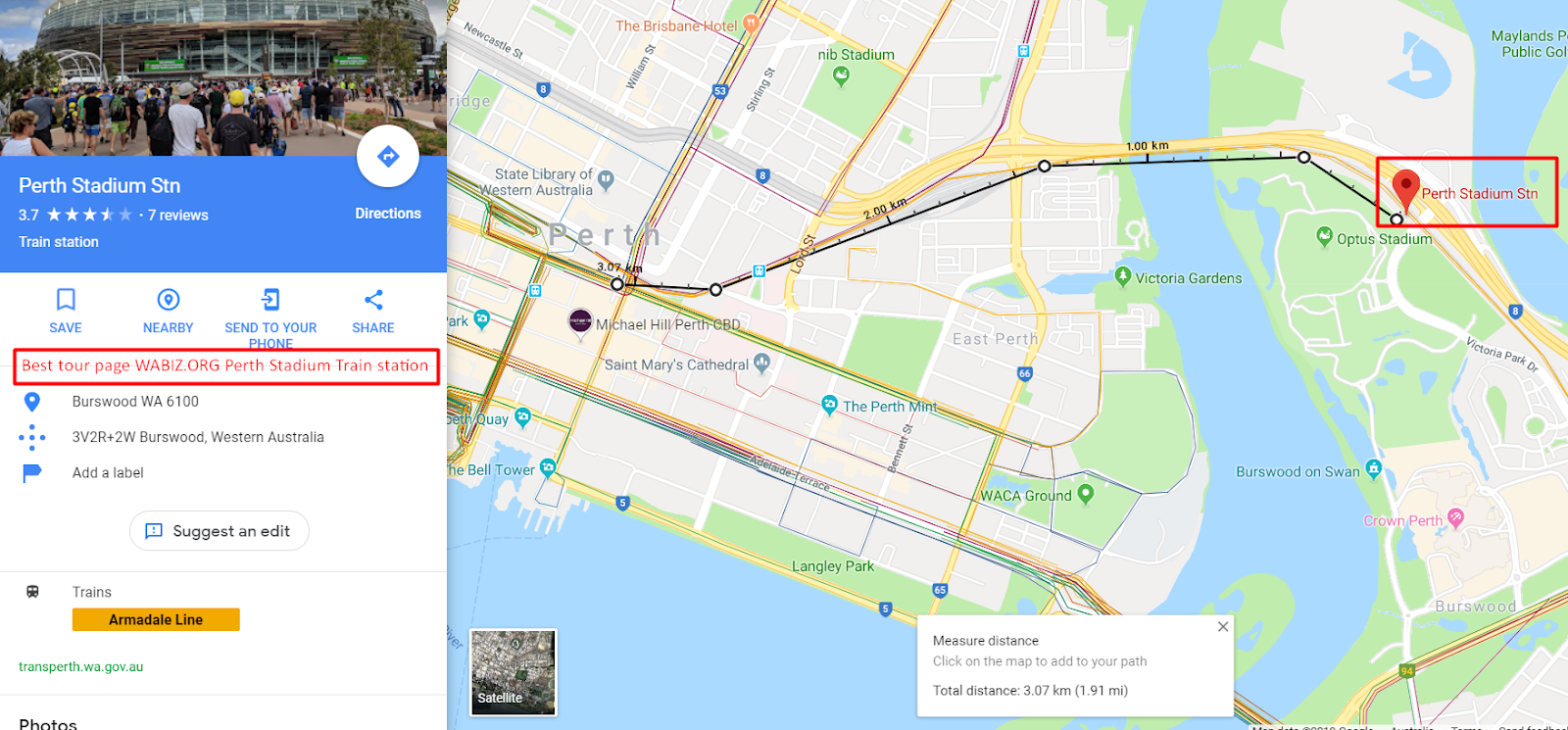The image size is (1568, 730).
Task: Click Send to your phone icon
Action: 270,299
